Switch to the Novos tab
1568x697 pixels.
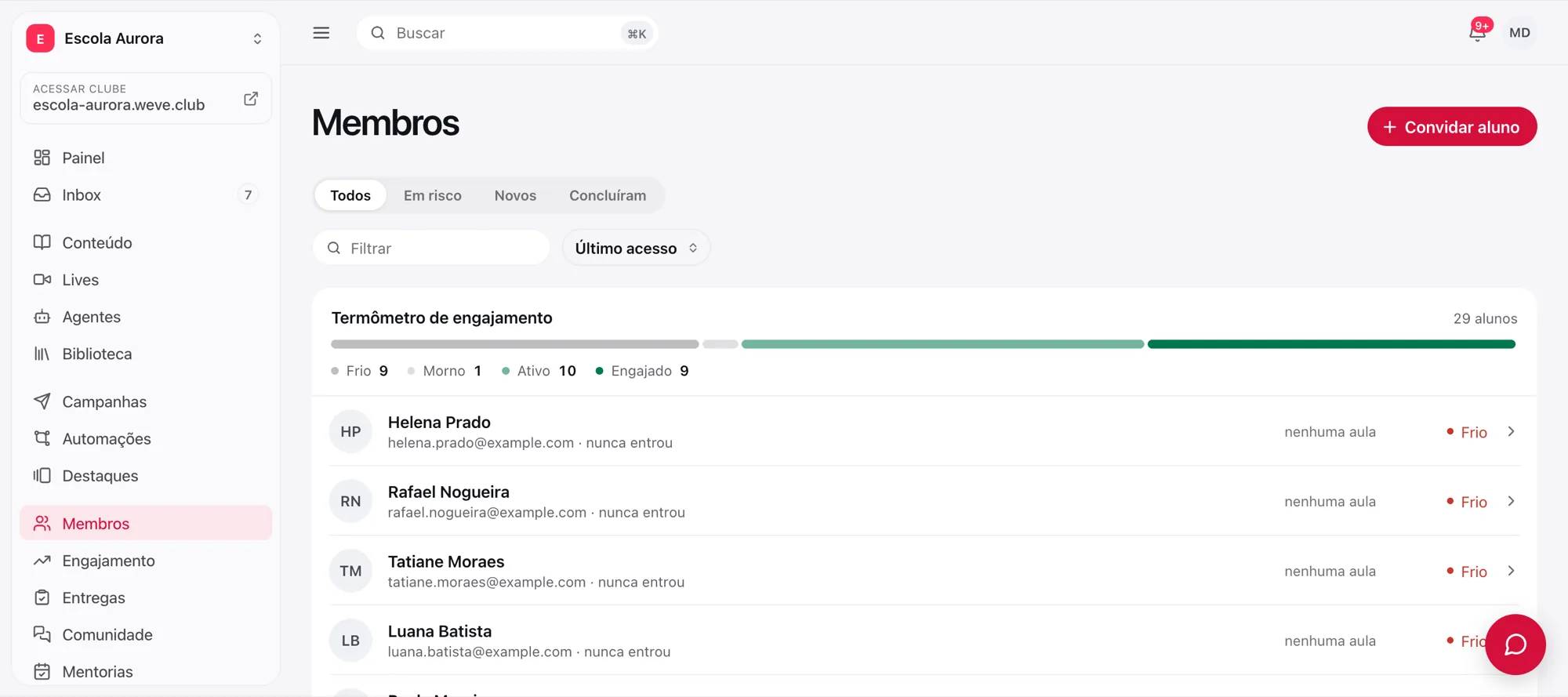(515, 195)
